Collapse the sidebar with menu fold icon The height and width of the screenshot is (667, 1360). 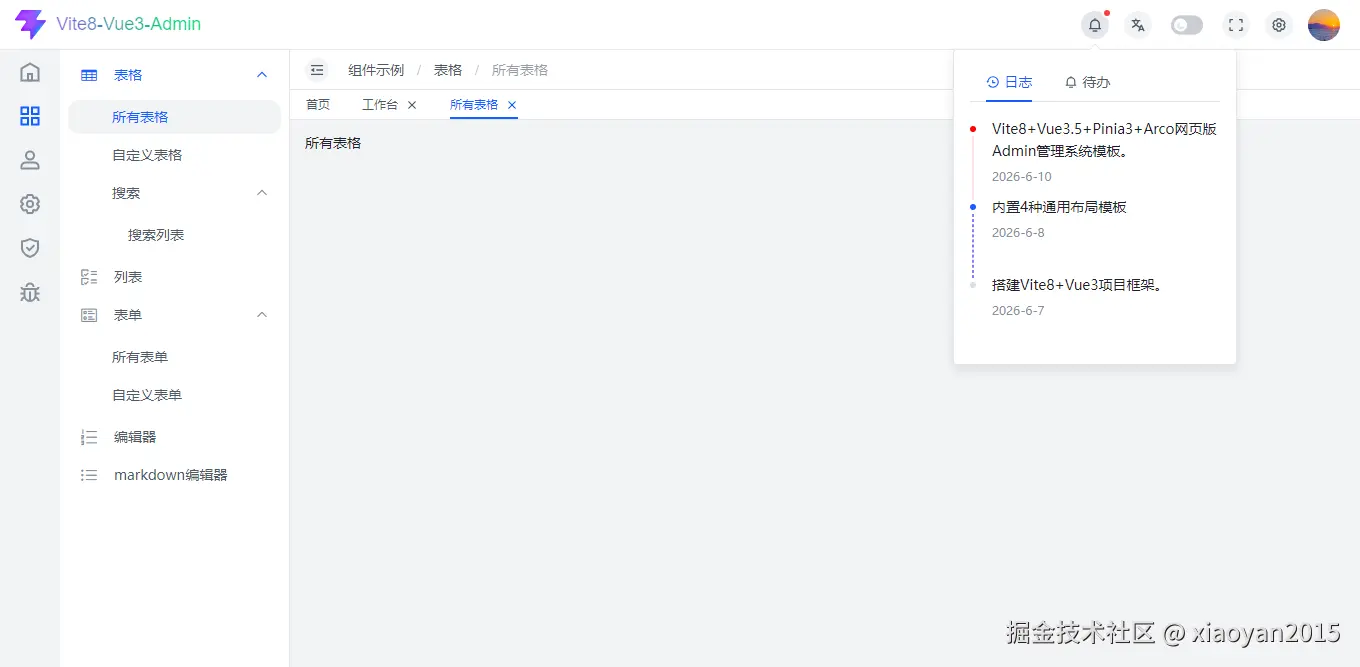(317, 70)
